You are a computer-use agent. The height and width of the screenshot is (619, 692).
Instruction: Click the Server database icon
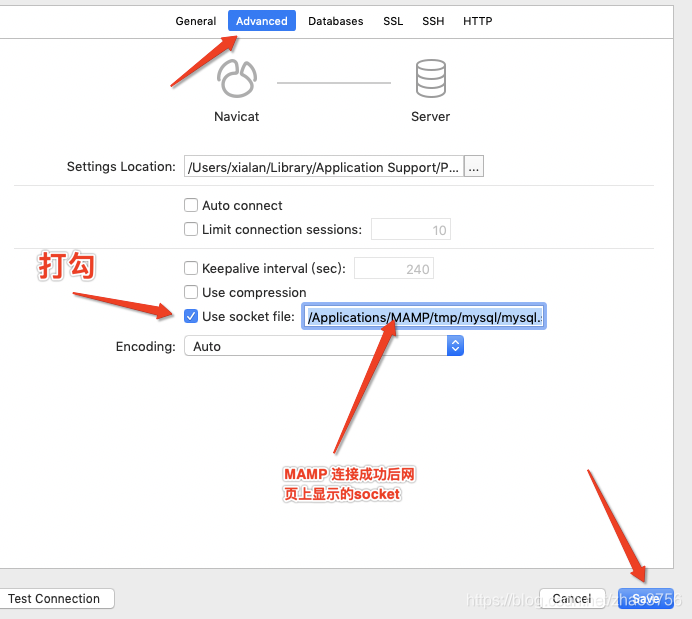click(431, 79)
